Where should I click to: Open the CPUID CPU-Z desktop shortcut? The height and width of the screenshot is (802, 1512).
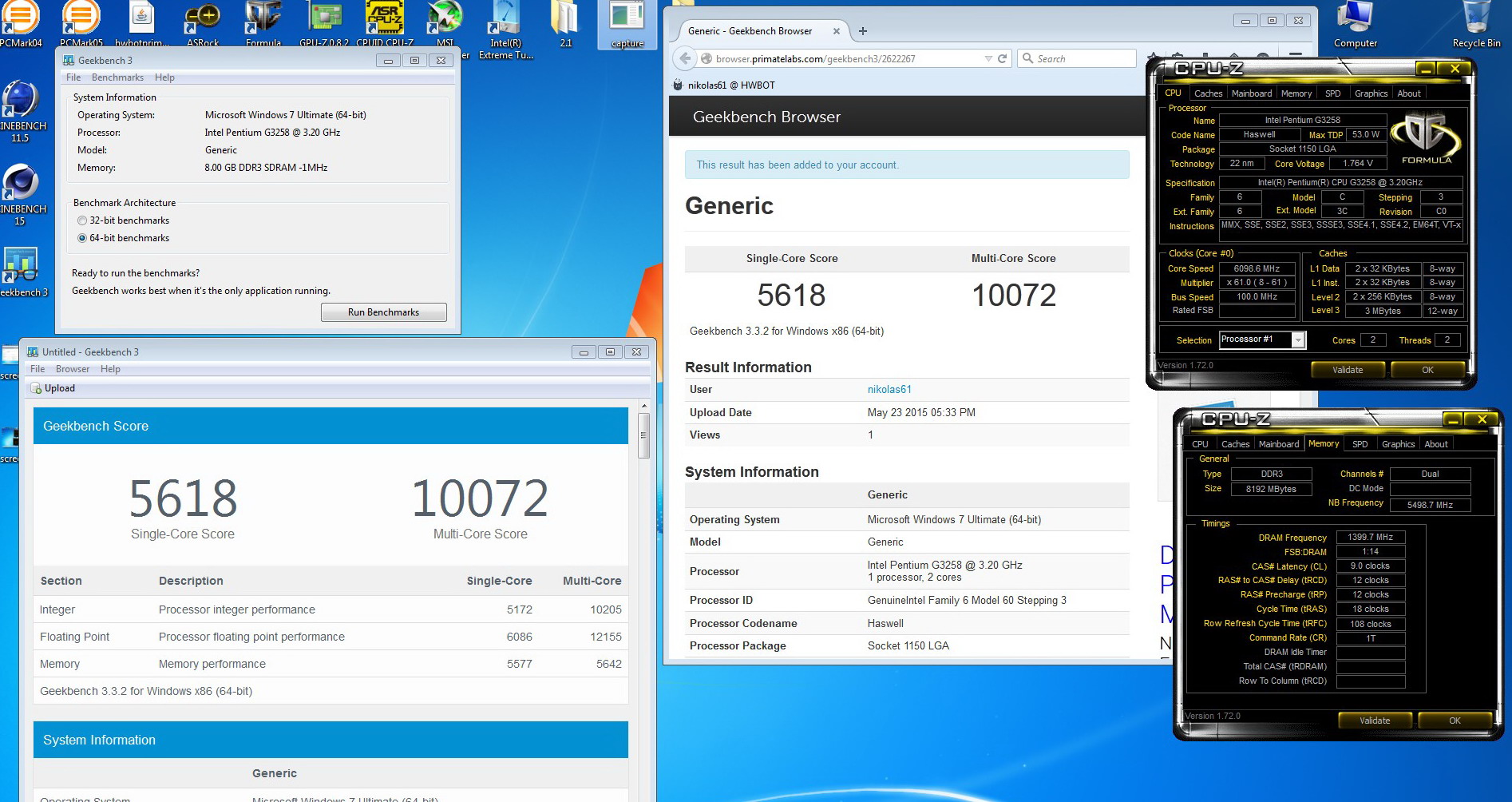[385, 24]
